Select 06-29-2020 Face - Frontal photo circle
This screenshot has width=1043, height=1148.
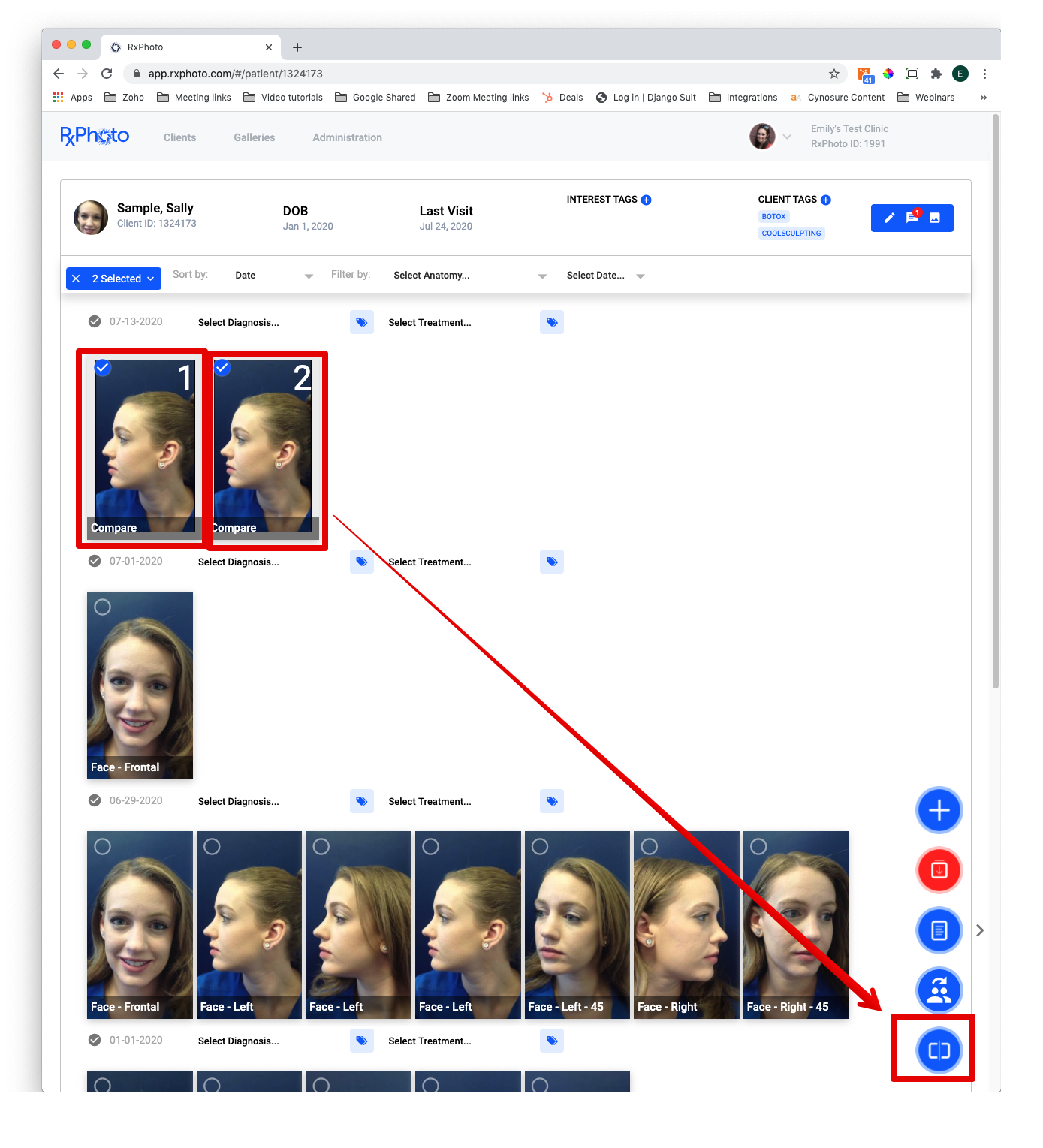click(x=103, y=846)
